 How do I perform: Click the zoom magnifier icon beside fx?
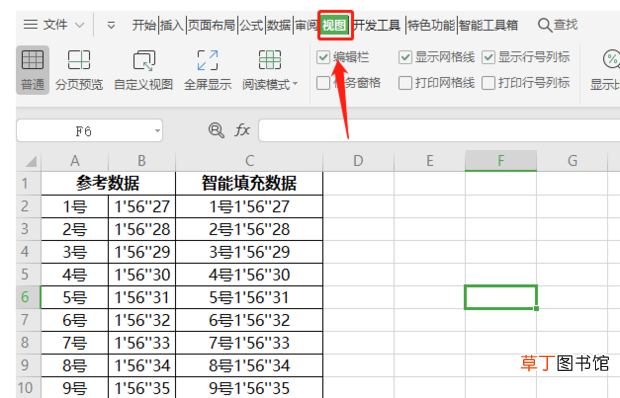(216, 130)
